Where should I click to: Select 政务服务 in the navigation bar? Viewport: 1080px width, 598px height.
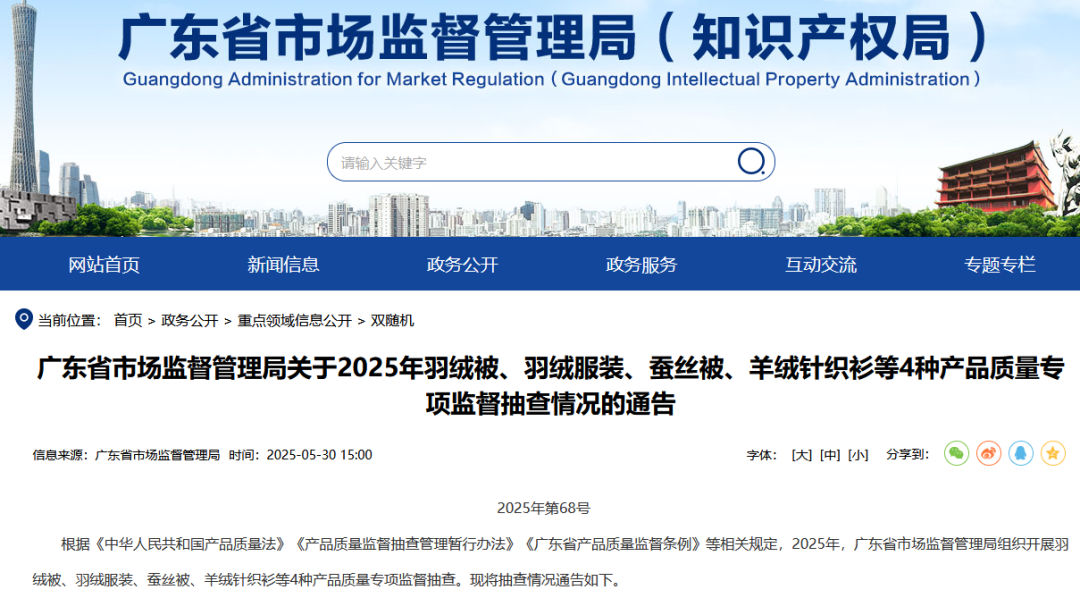pos(641,265)
